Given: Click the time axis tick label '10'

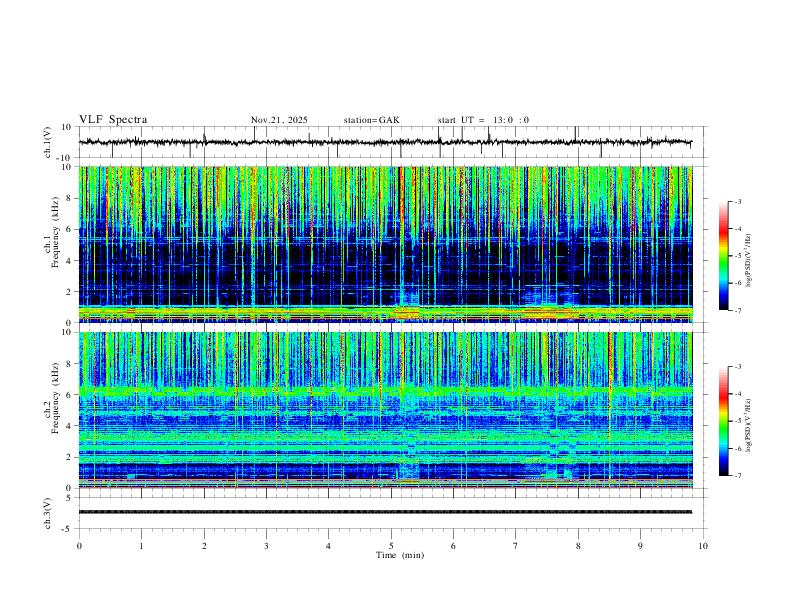Looking at the screenshot, I should tap(703, 546).
